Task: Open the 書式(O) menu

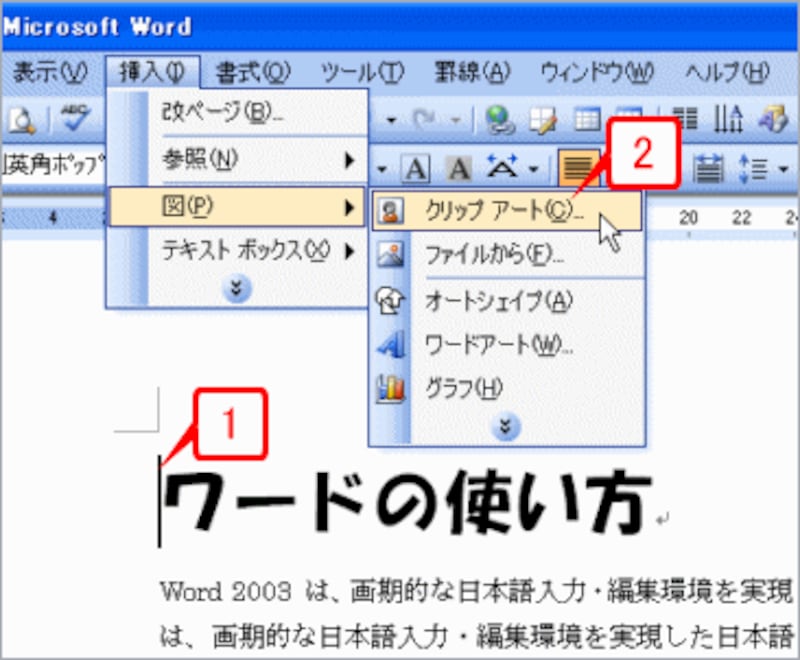Action: tap(253, 72)
